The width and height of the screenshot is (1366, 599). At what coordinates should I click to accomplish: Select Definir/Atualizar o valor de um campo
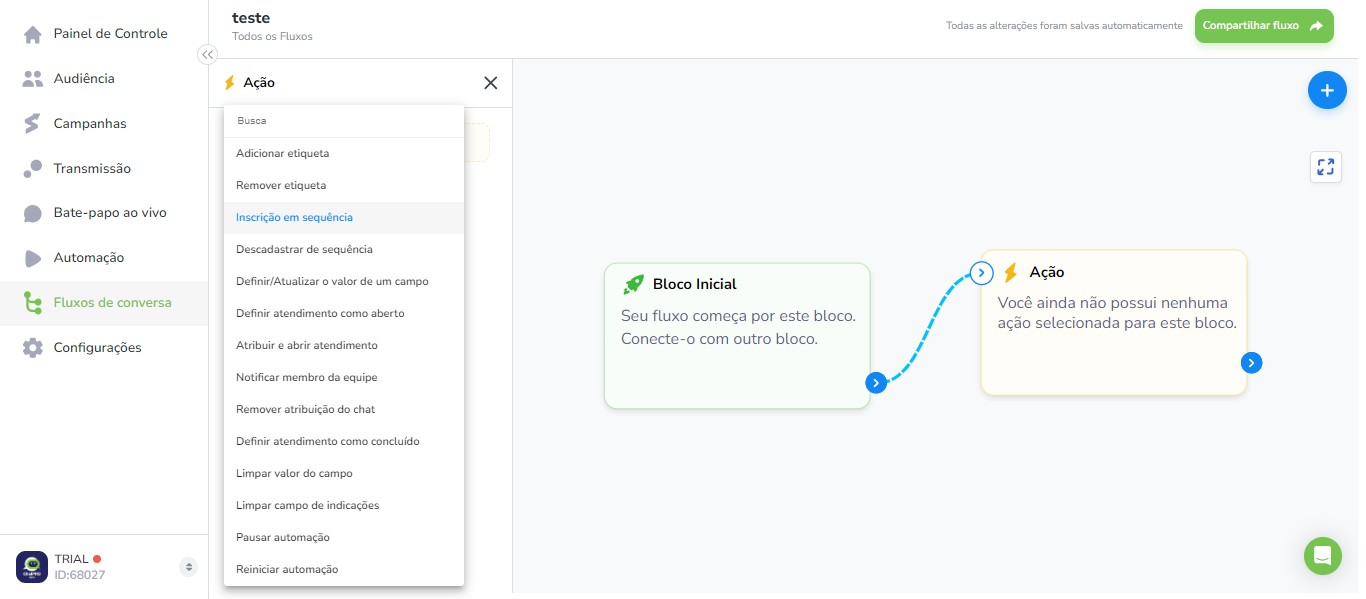click(344, 282)
